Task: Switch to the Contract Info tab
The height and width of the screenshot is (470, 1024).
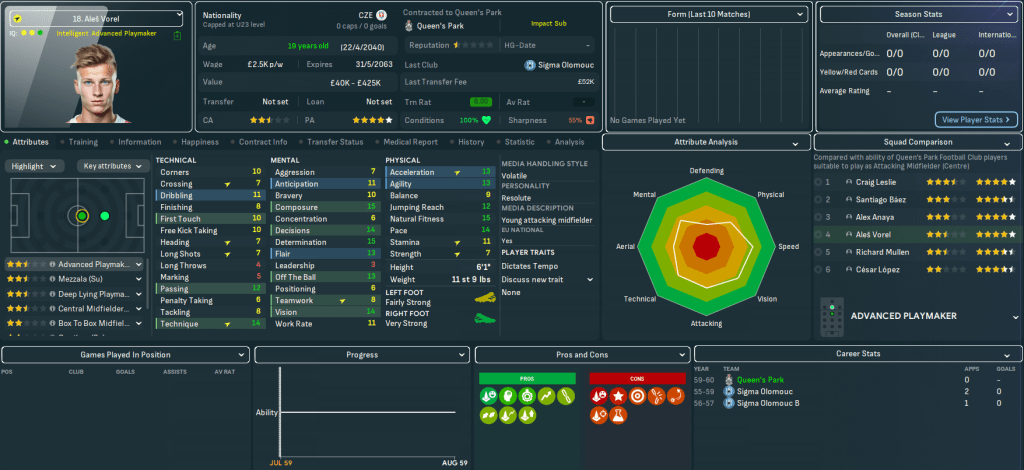Action: [264, 142]
